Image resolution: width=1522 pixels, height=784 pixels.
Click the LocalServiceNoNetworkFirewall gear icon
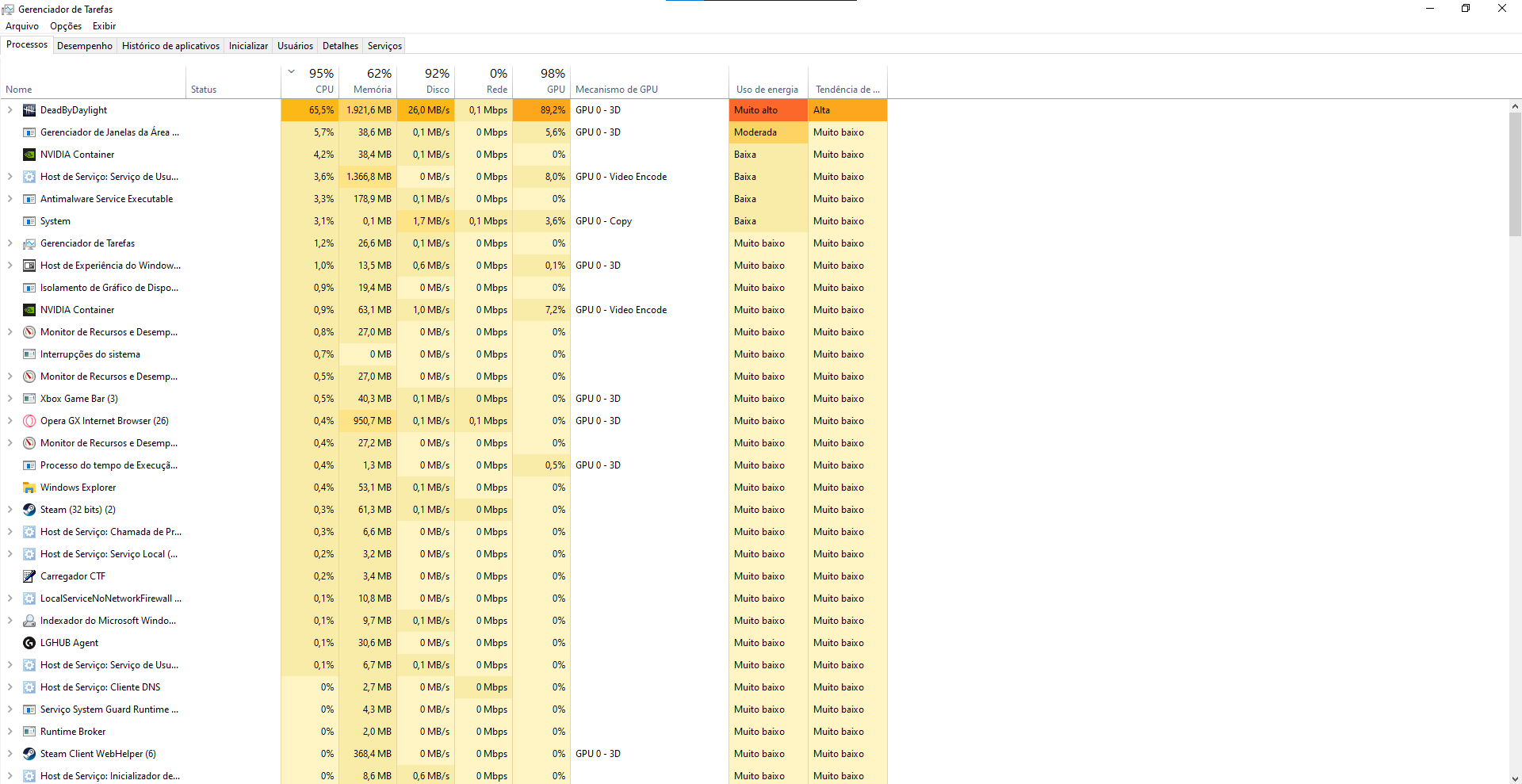point(29,599)
